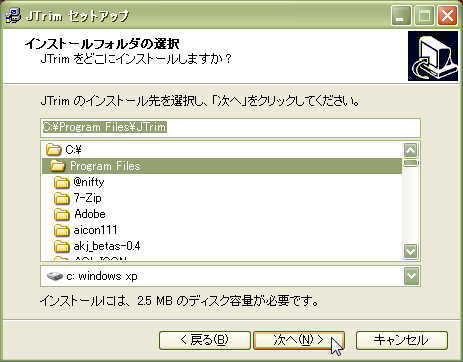The width and height of the screenshot is (463, 362).
Task: Click the folder list scrollbar thumb
Action: [x=410, y=163]
